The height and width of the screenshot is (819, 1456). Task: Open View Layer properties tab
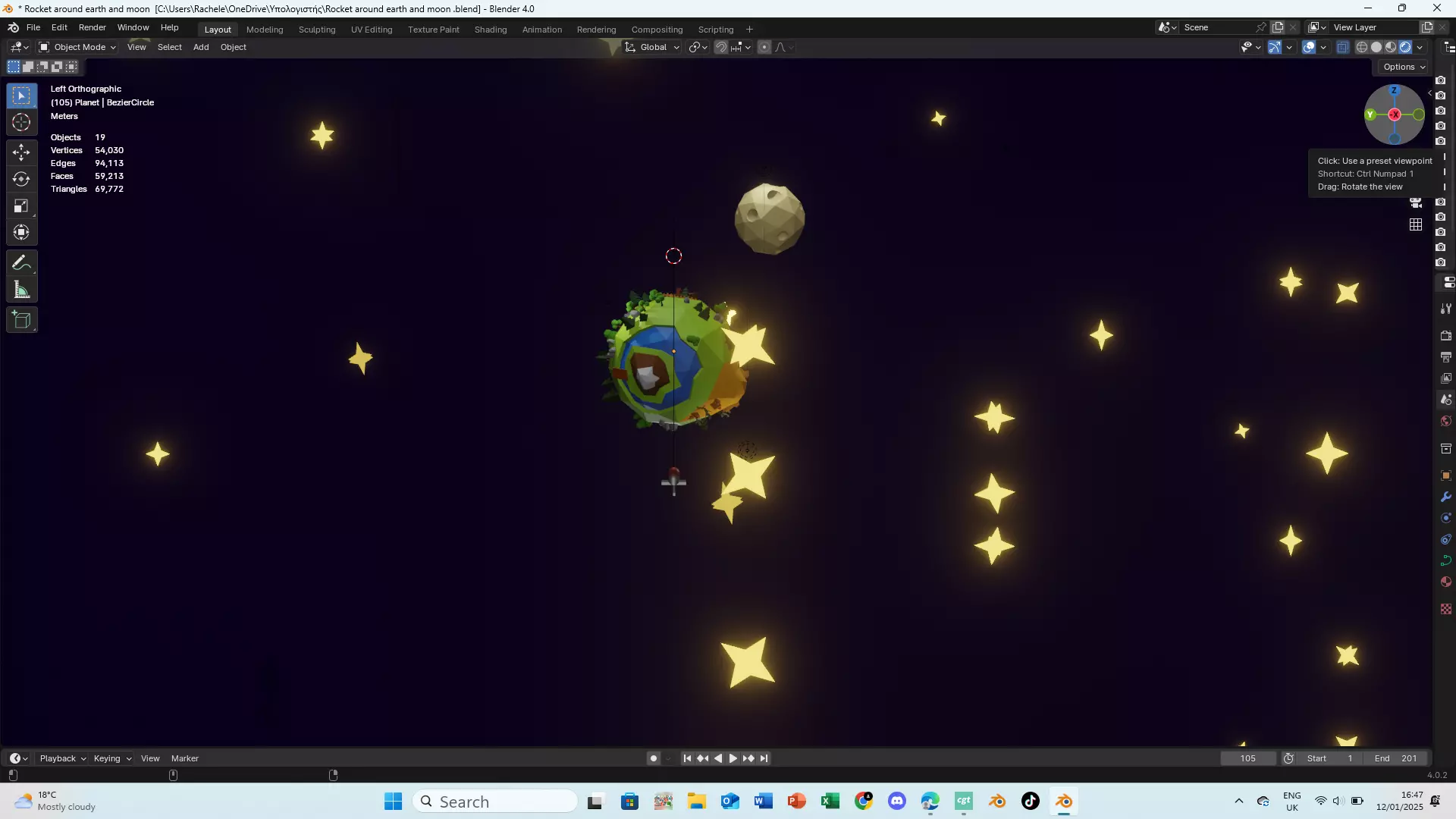pos(1446,378)
